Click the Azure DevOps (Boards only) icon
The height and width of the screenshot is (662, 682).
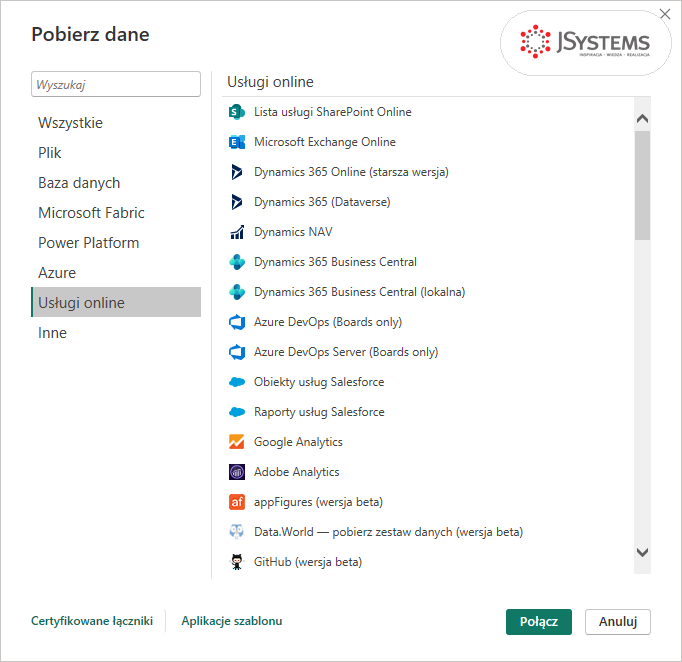[x=237, y=322]
